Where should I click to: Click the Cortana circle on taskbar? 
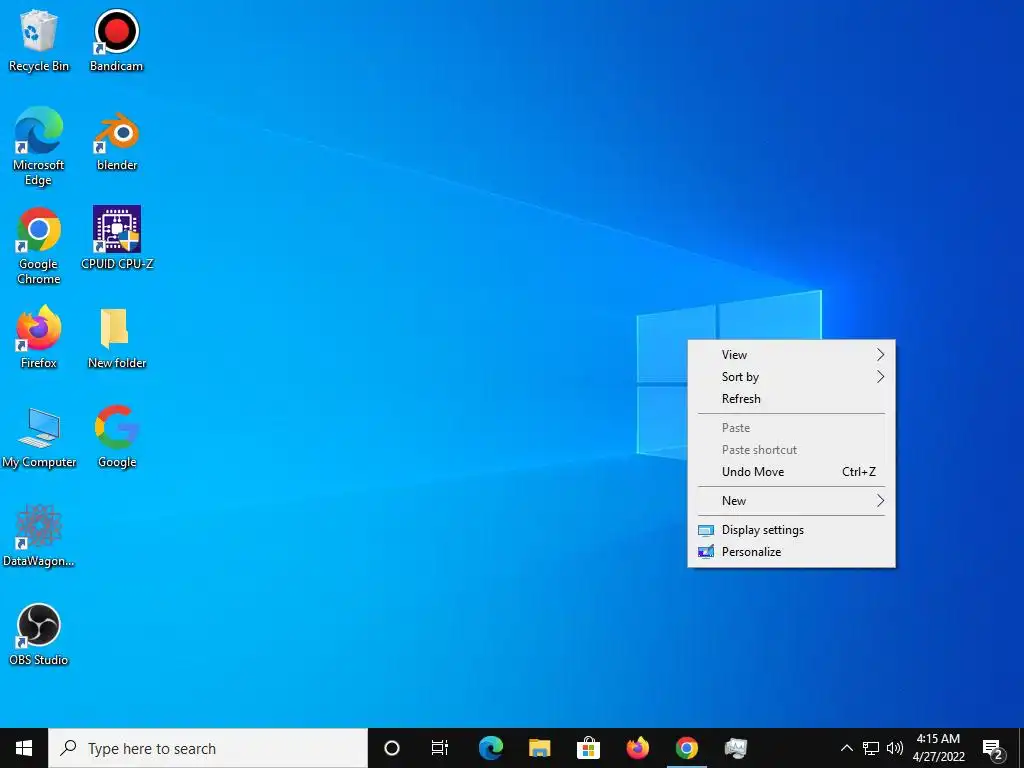pos(392,748)
